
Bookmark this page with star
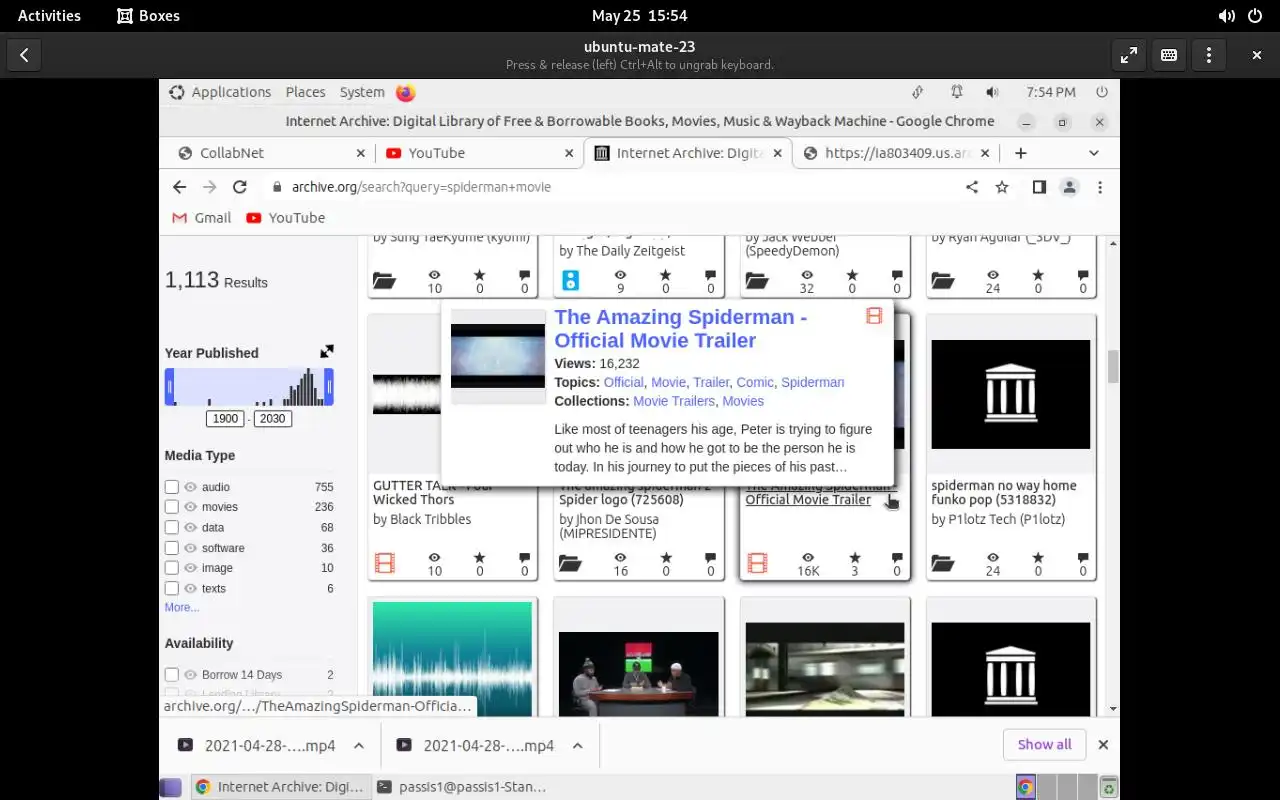[x=1002, y=187]
